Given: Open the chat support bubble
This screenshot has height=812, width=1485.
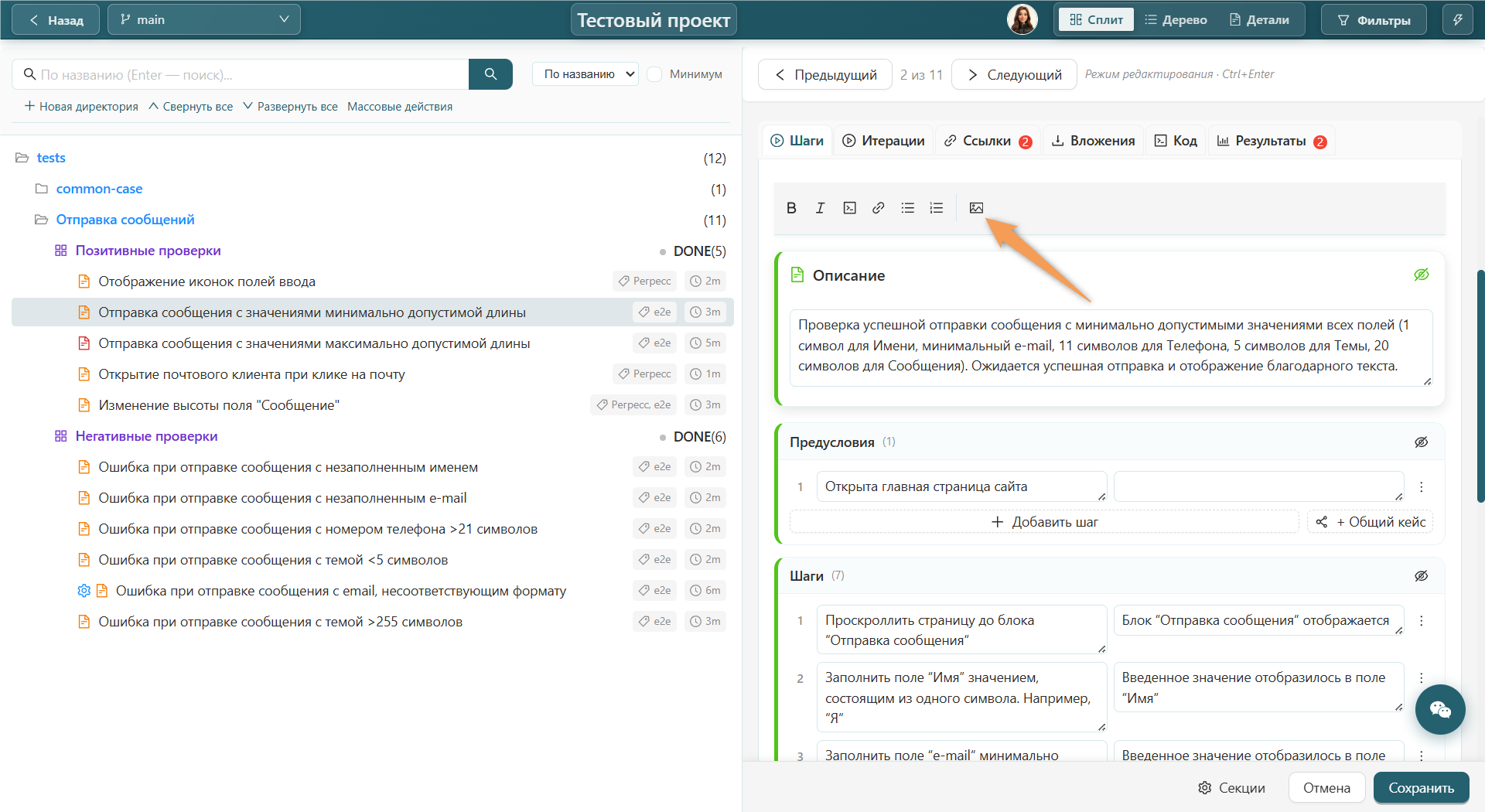Looking at the screenshot, I should 1440,709.
